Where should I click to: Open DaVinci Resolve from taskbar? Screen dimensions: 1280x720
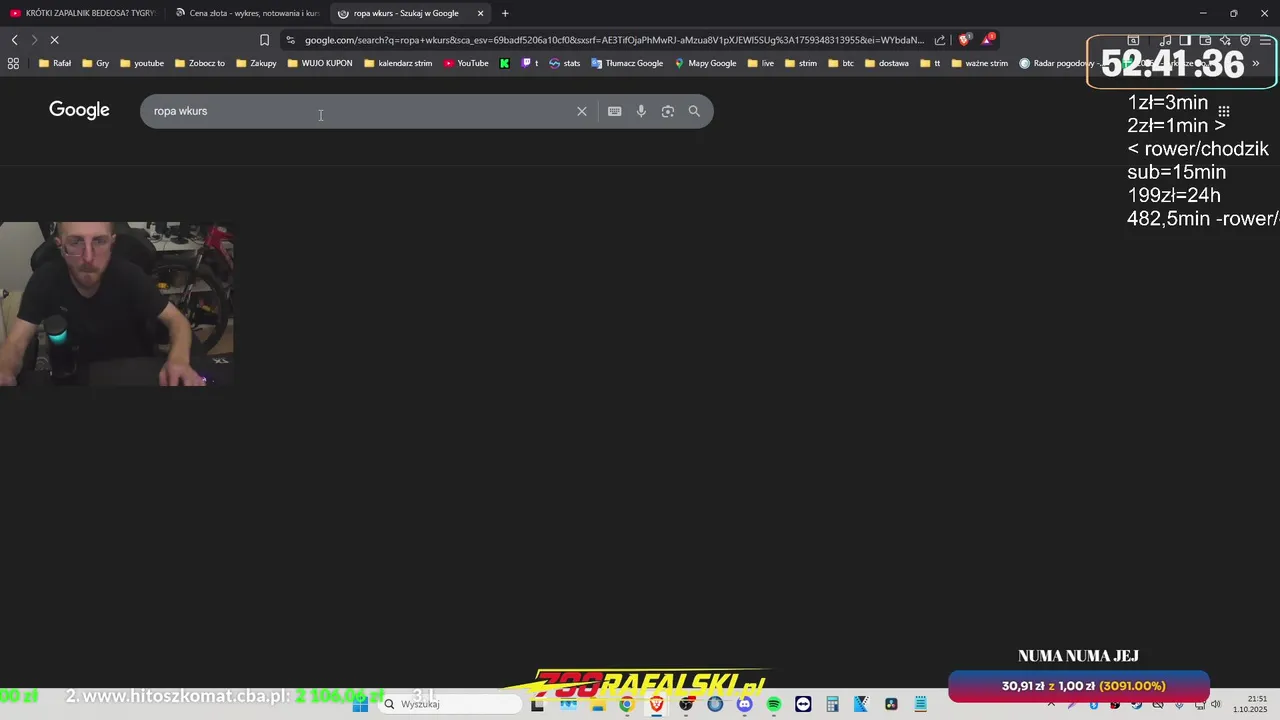click(x=891, y=704)
